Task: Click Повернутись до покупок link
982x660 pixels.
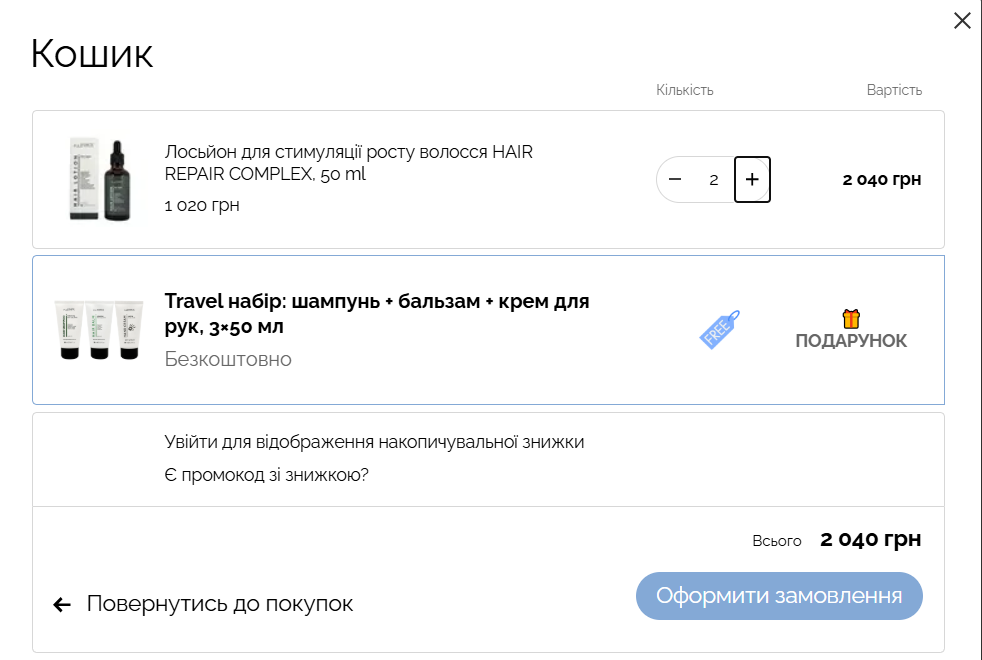Action: [x=220, y=604]
